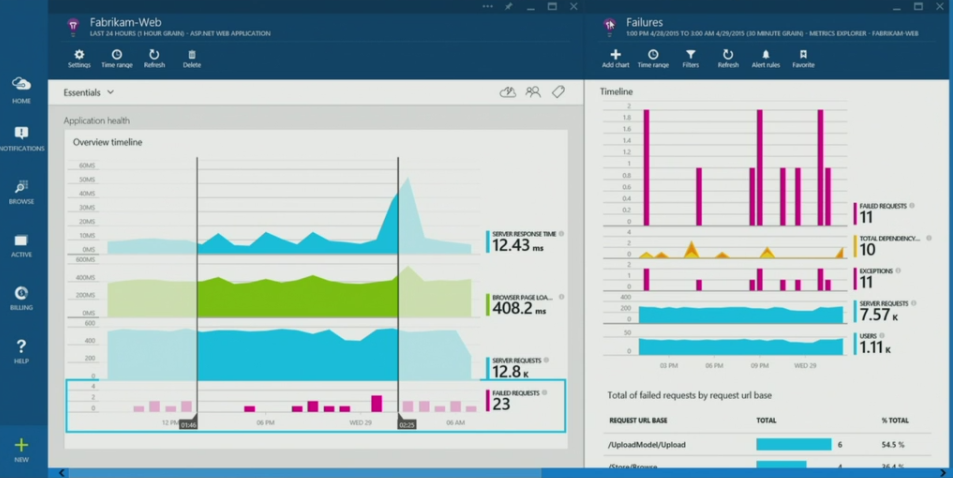Open Filters in the Failures toolbar
953x478 pixels.
point(690,58)
